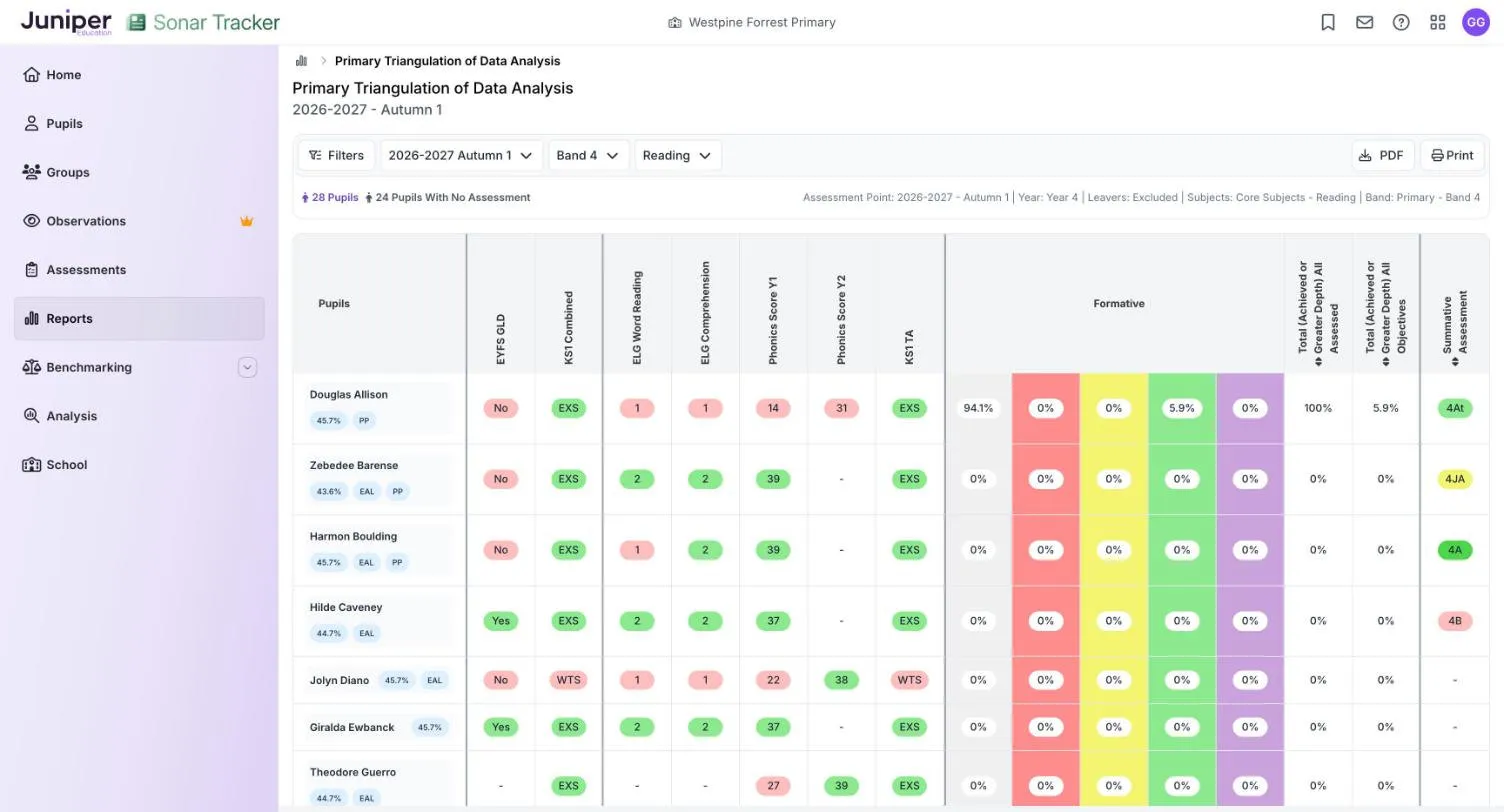Click Douglas Allison pupil name
The height and width of the screenshot is (812, 1504).
coord(348,394)
